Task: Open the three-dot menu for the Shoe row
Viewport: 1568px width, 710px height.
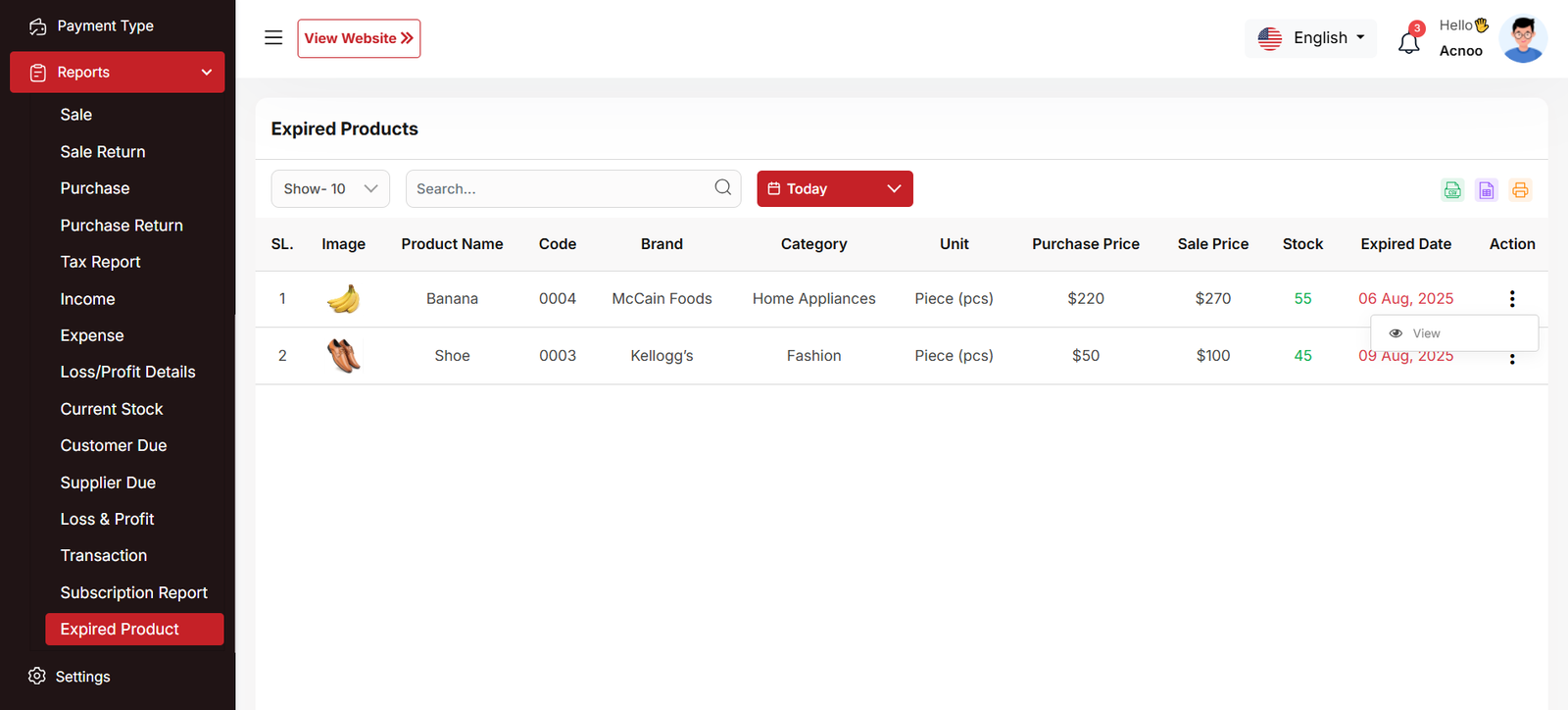Action: tap(1511, 360)
